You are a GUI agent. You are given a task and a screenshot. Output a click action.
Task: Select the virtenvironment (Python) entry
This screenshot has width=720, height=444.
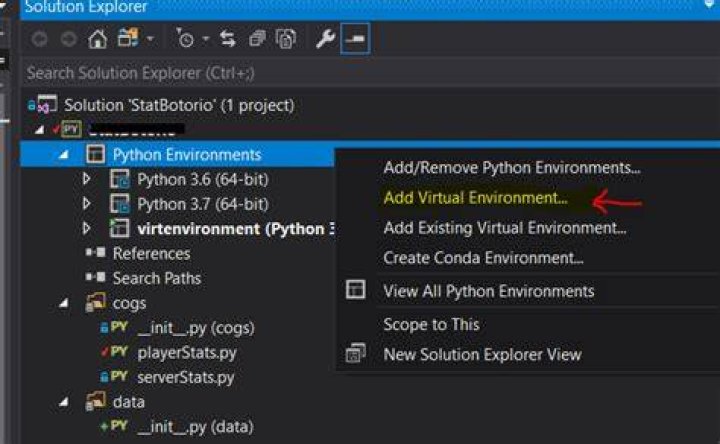coord(236,229)
